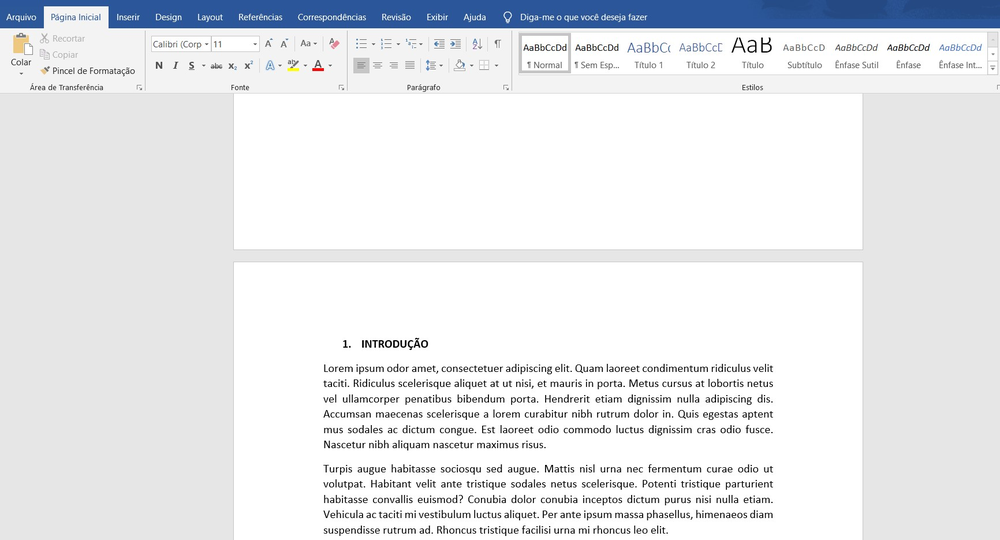Toggle underline (S) formatting
Viewport: 1000px width, 540px height.
tap(191, 65)
